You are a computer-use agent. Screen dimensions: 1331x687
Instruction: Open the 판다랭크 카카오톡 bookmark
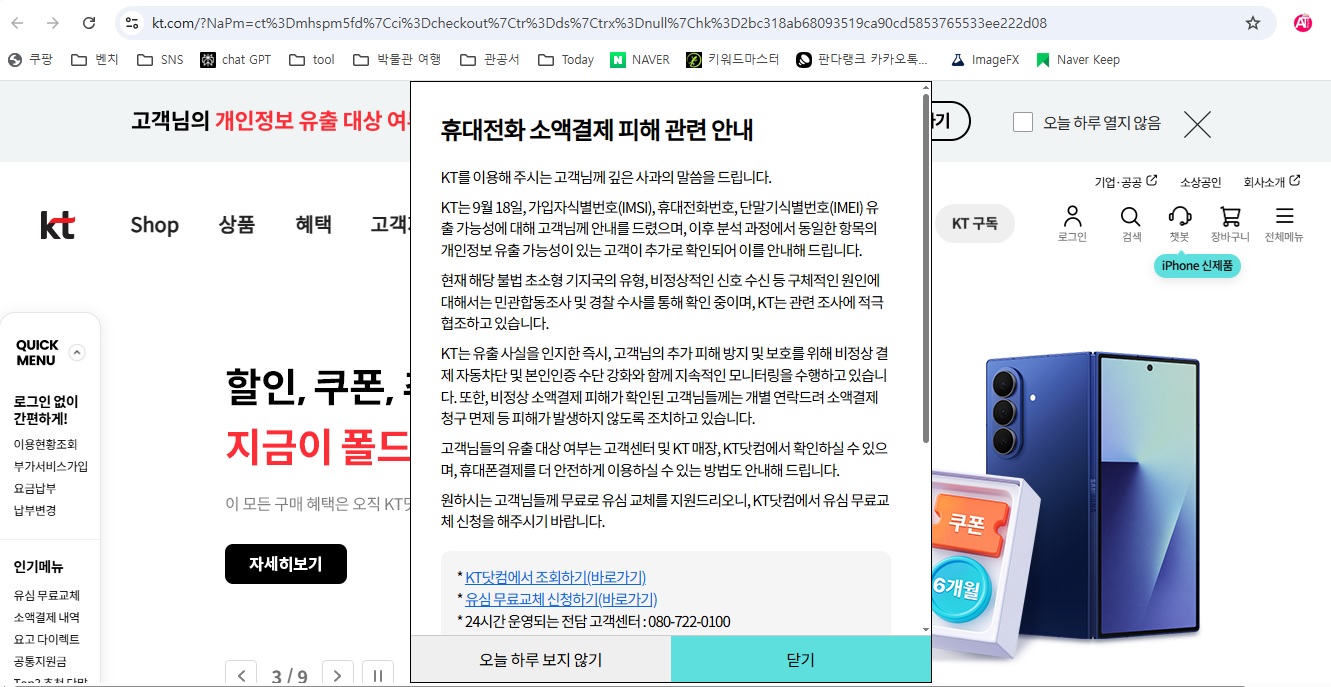[862, 60]
